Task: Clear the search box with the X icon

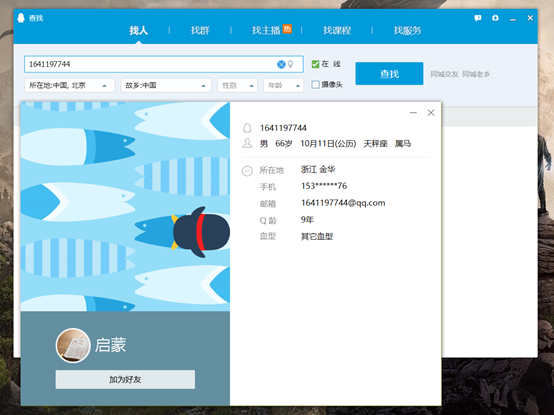Action: tap(281, 64)
